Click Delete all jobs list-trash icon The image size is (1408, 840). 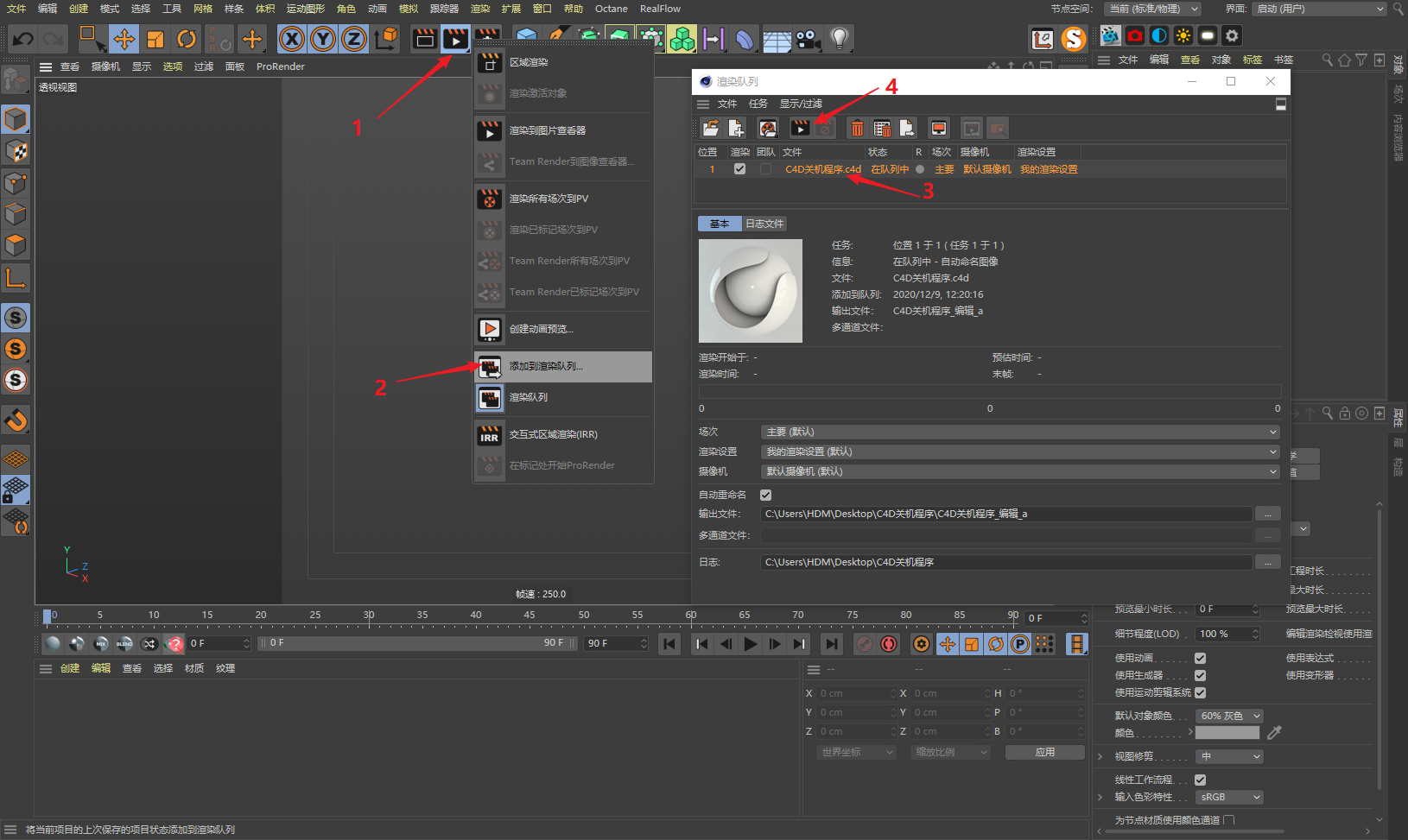(x=882, y=129)
